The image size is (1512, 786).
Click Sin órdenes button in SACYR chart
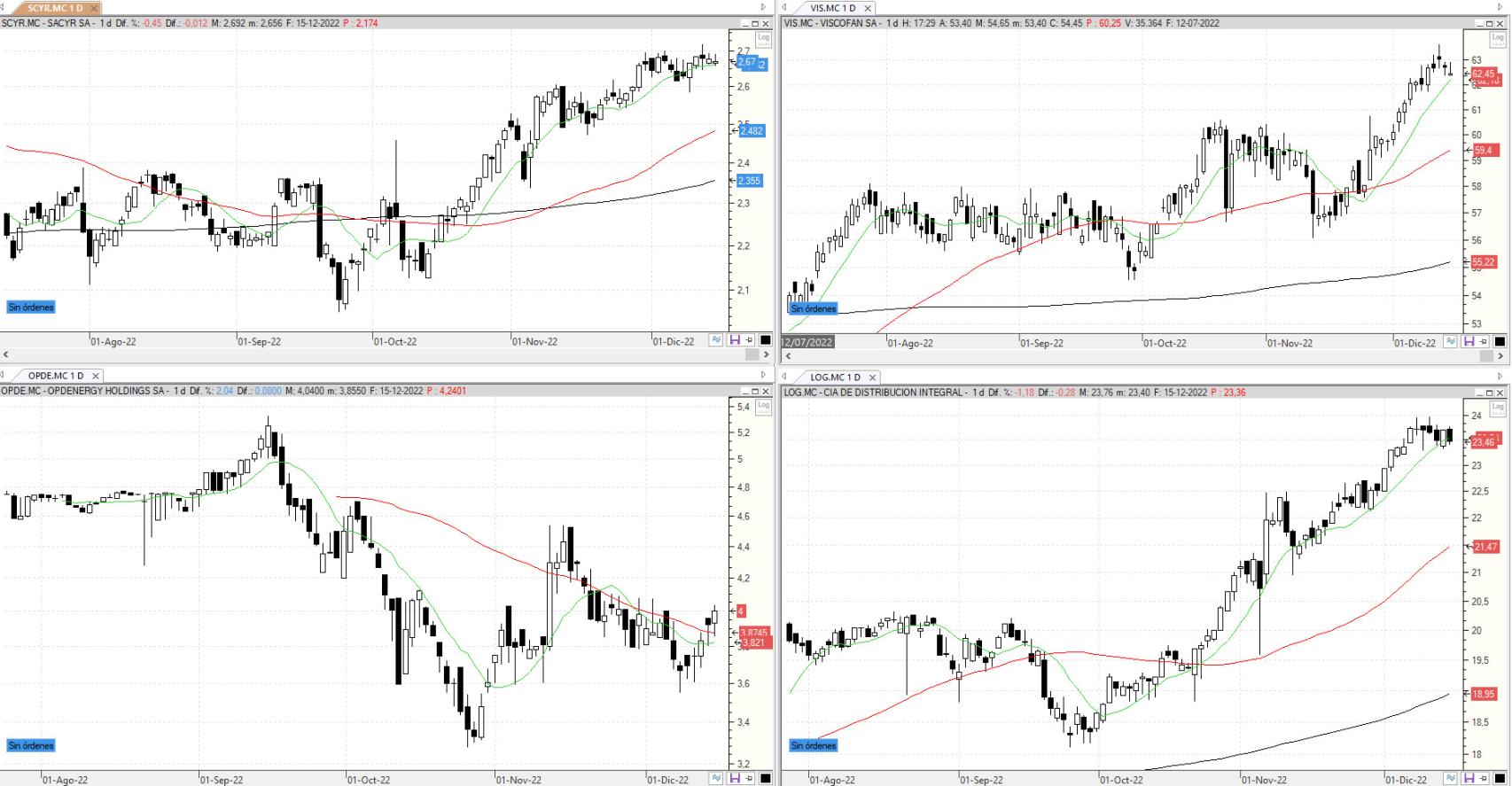click(x=31, y=307)
